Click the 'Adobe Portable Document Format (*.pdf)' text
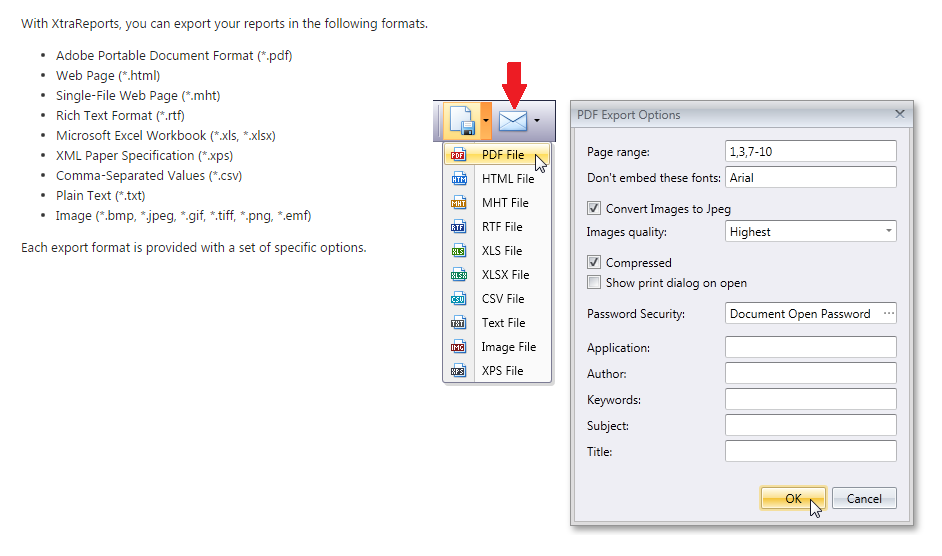Viewport: 942px width, 556px height. click(x=174, y=55)
